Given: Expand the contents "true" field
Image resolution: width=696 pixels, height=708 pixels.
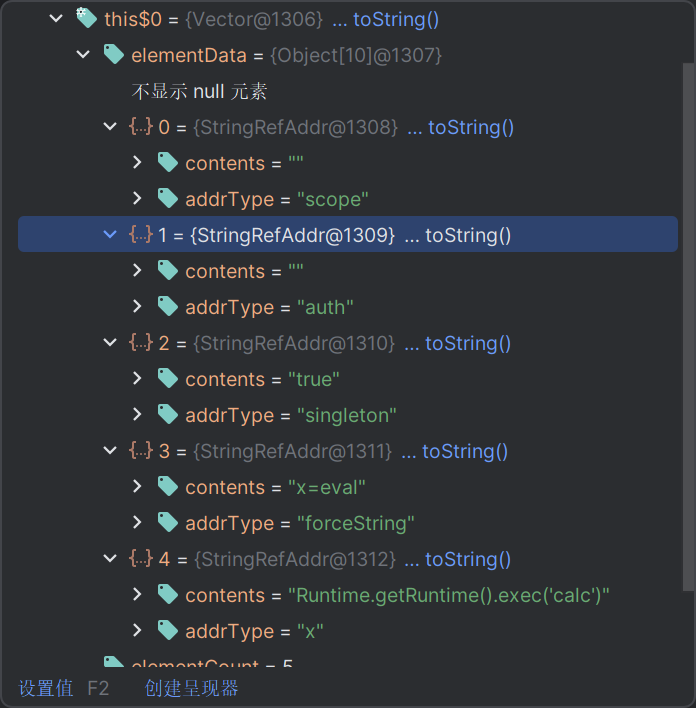Looking at the screenshot, I should pos(138,379).
